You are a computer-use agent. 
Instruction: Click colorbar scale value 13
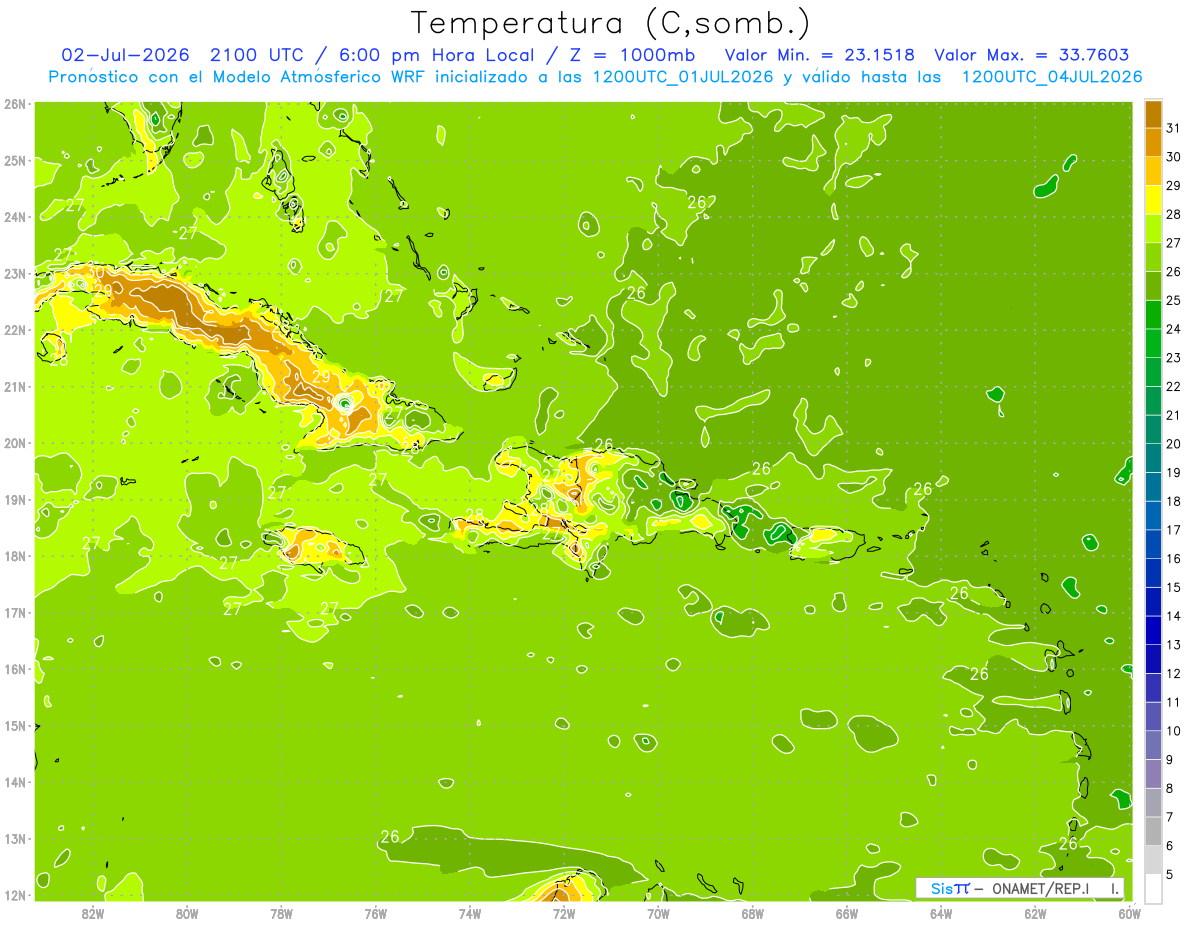point(1173,645)
